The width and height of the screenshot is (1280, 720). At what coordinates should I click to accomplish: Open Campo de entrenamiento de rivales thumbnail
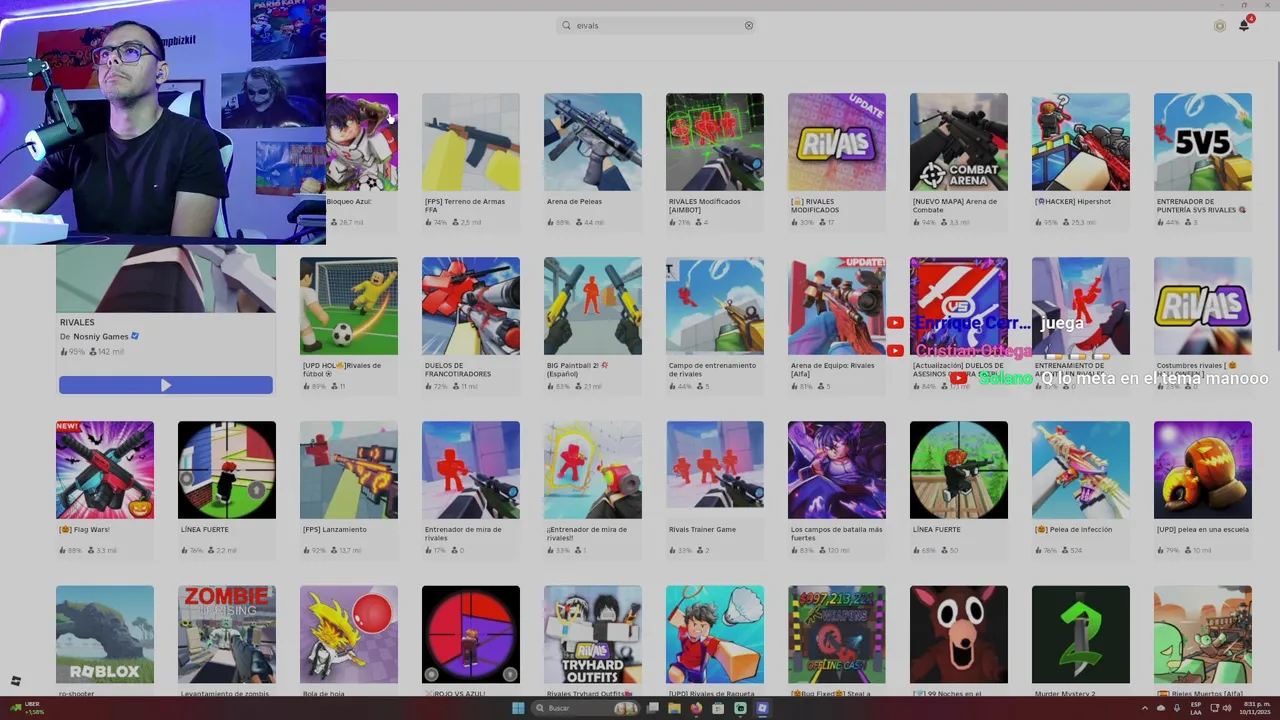715,306
